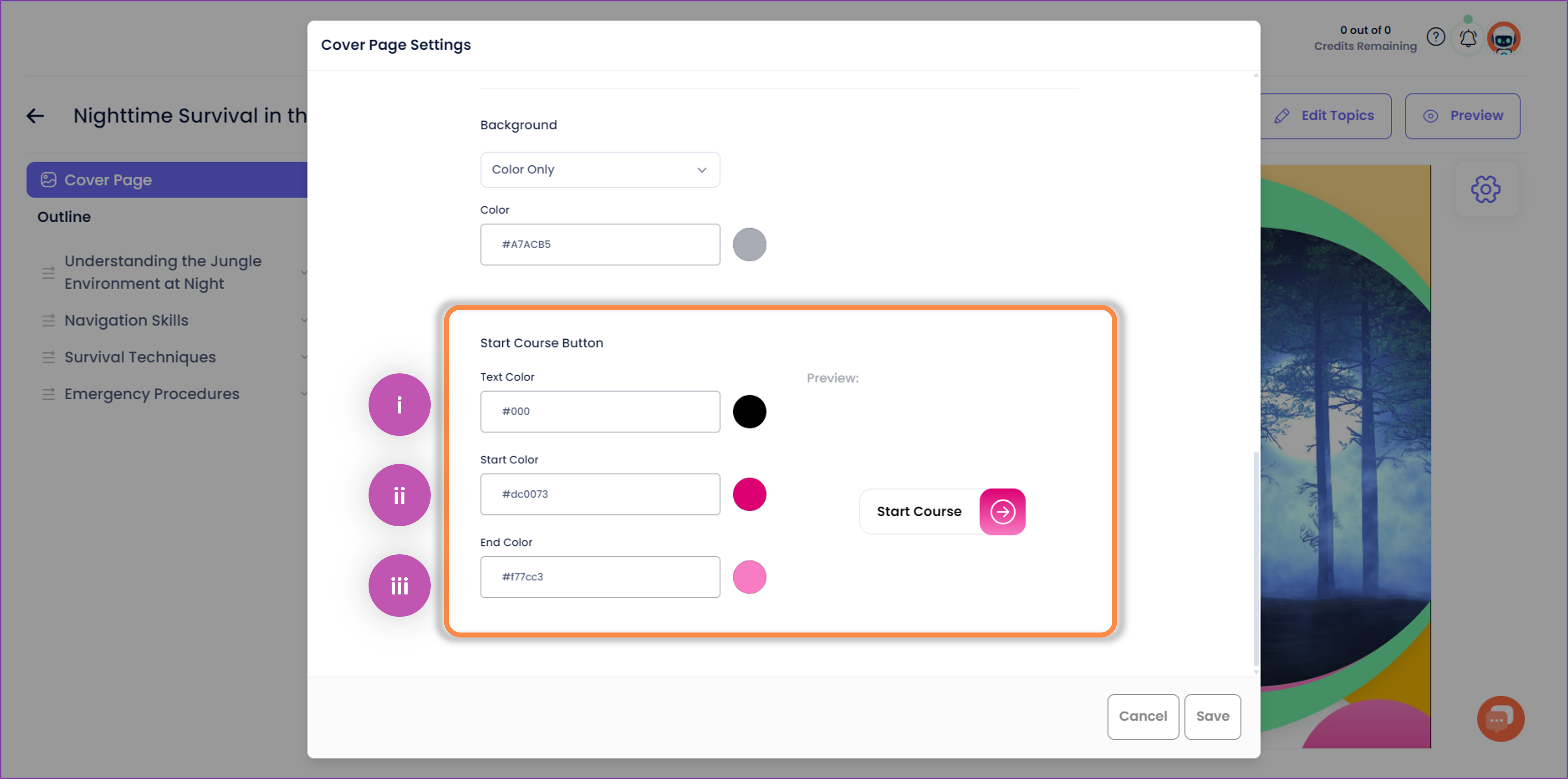Click the Start Course arrow preview icon
Viewport: 1568px width, 779px height.
(x=1002, y=512)
